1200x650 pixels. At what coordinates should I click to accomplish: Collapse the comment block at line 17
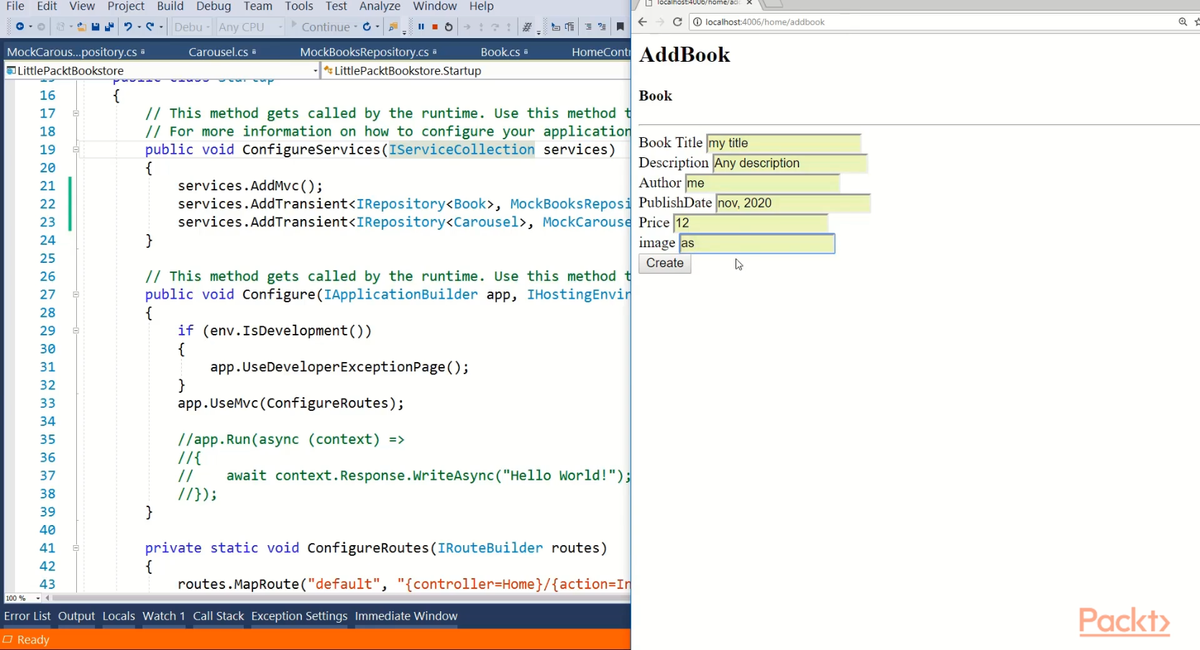[x=75, y=113]
